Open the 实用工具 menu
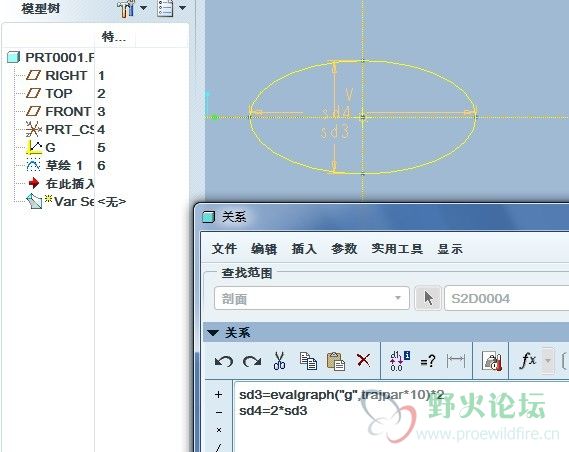This screenshot has height=452, width=569. pos(397,249)
